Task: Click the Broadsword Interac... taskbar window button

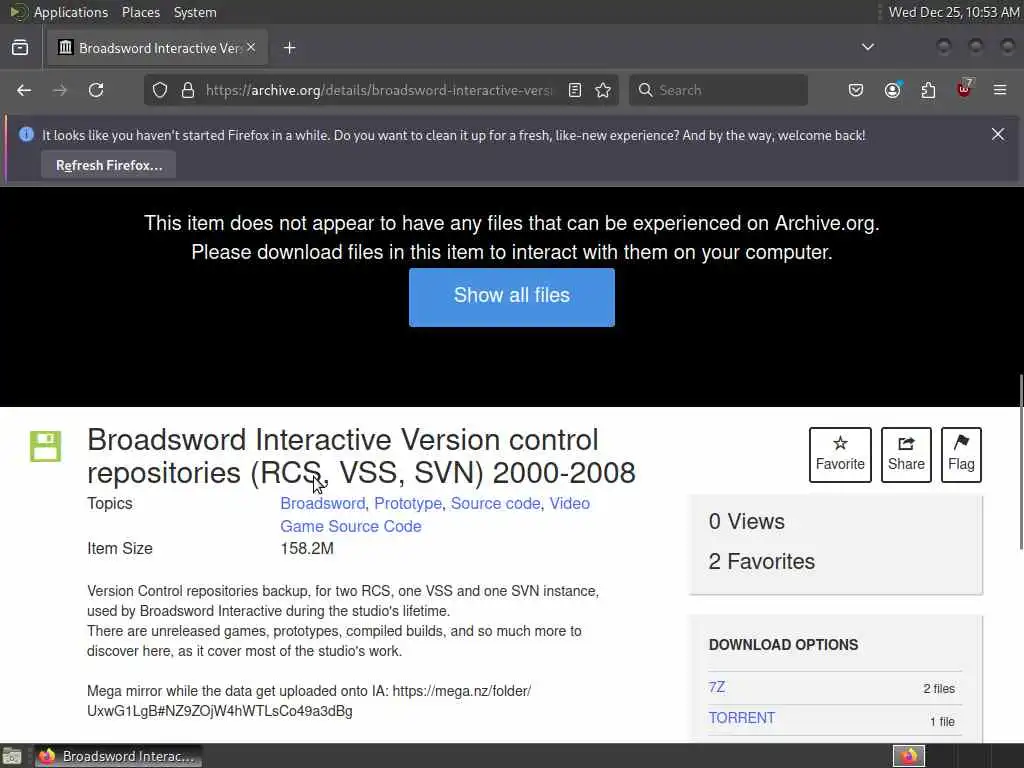Action: 118,756
